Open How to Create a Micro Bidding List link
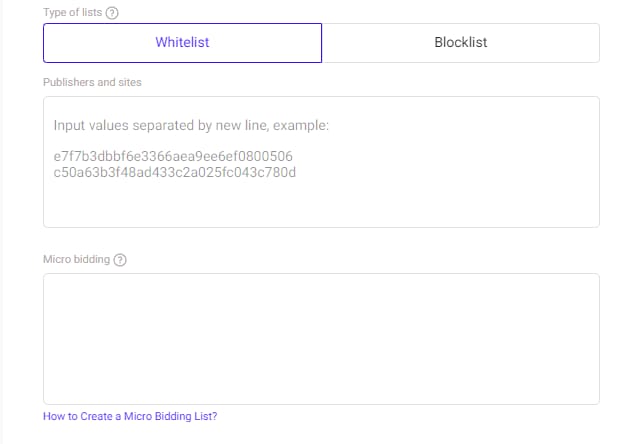Image resolution: width=621 pixels, height=444 pixels. click(x=130, y=416)
